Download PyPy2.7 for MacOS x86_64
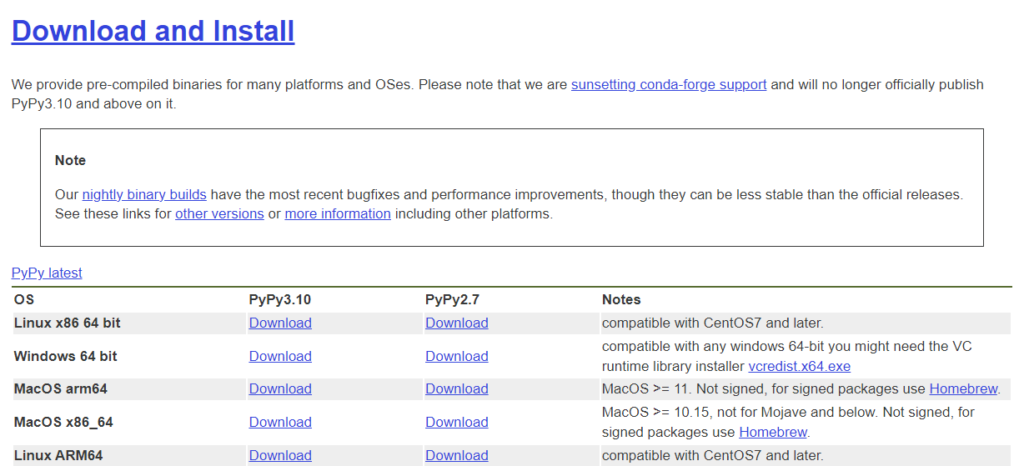Screen dimensions: 1024x466 point(456,422)
